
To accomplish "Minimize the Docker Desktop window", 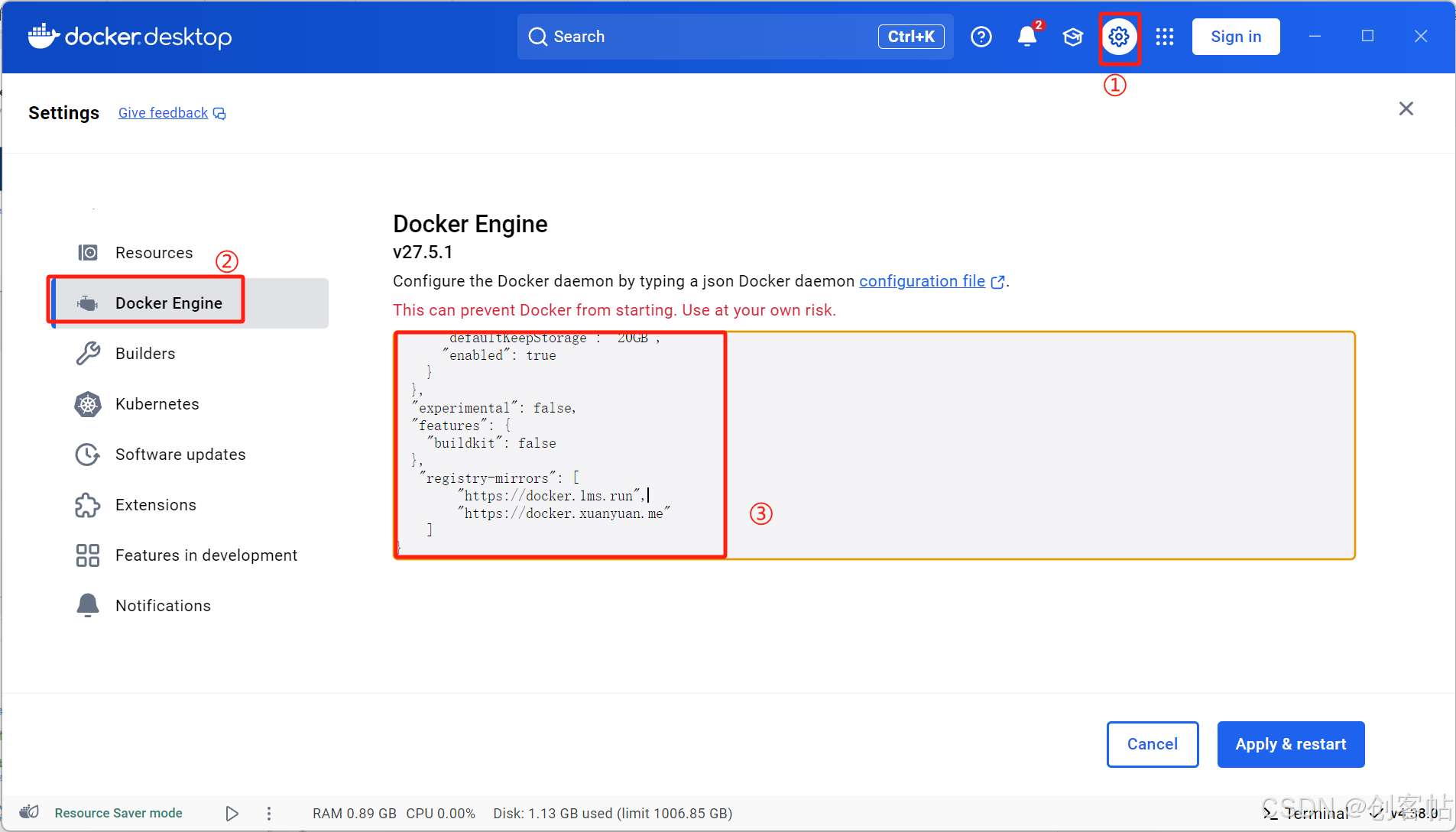I will (1315, 36).
